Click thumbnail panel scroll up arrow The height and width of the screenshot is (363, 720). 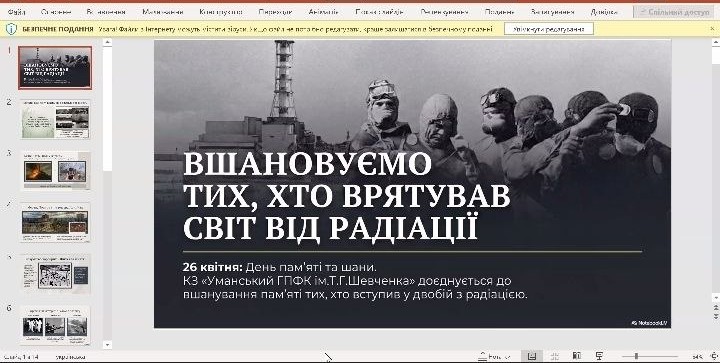click(107, 43)
